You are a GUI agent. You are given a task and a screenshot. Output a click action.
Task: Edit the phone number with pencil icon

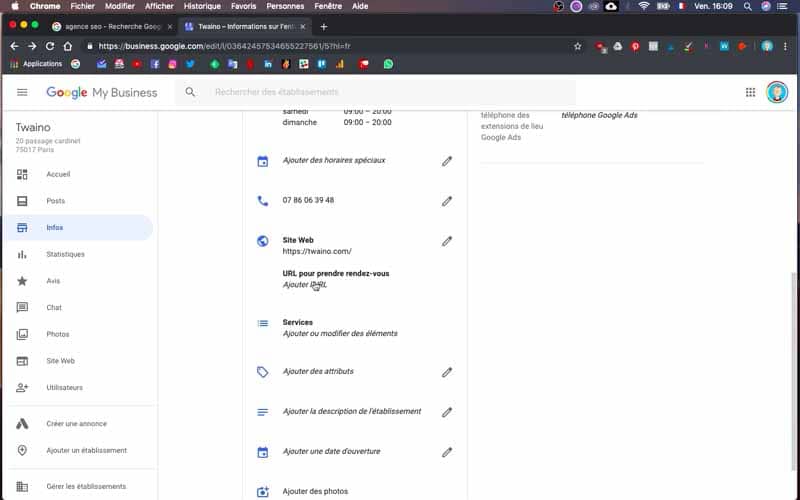447,201
